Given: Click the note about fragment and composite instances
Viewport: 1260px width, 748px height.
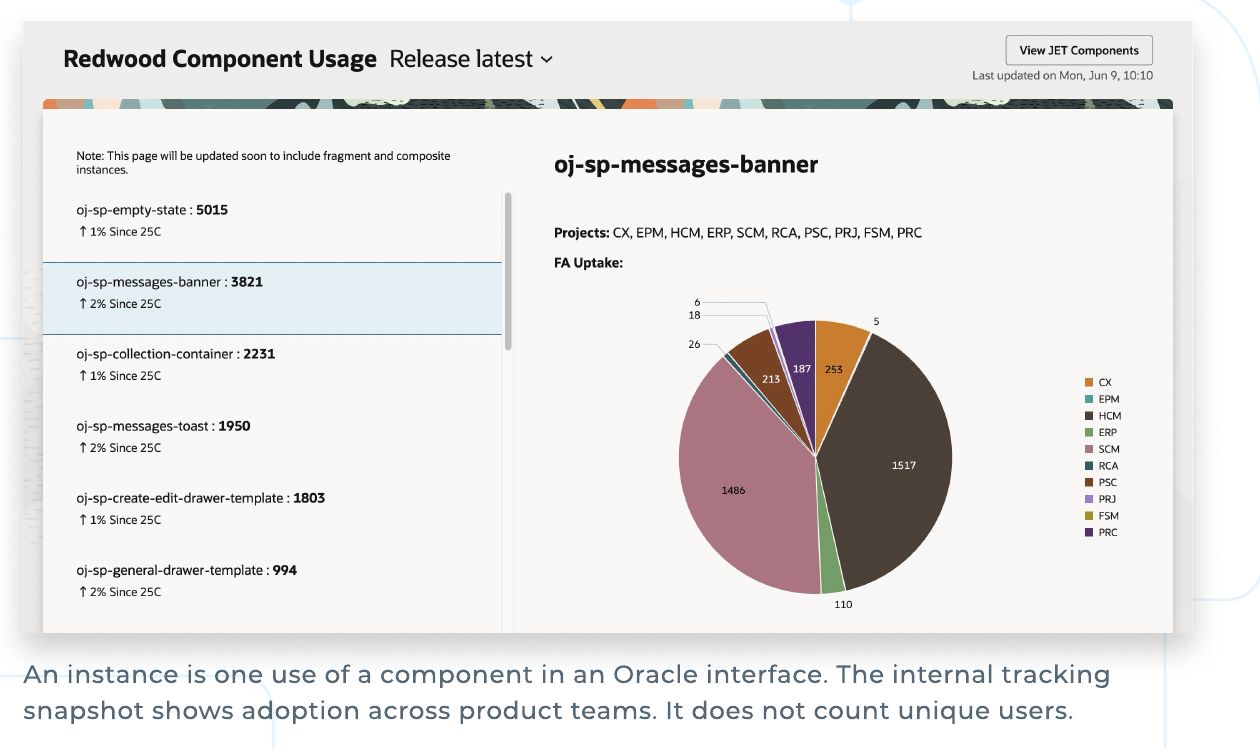Looking at the screenshot, I should click(264, 163).
